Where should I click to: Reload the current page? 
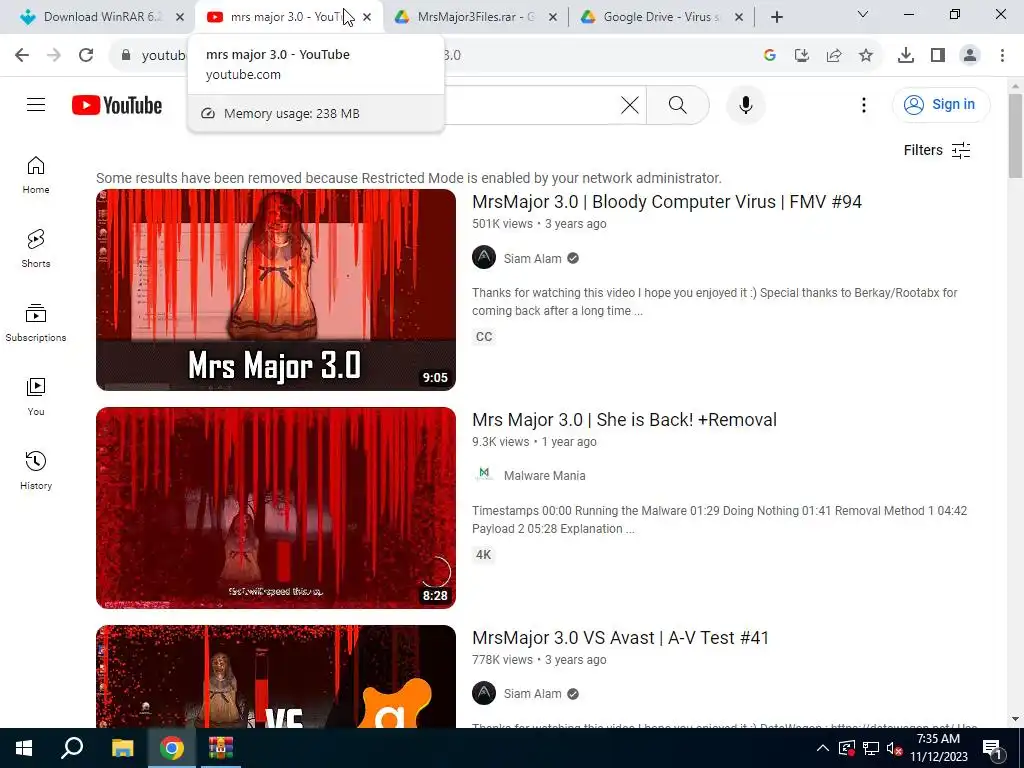tap(86, 56)
